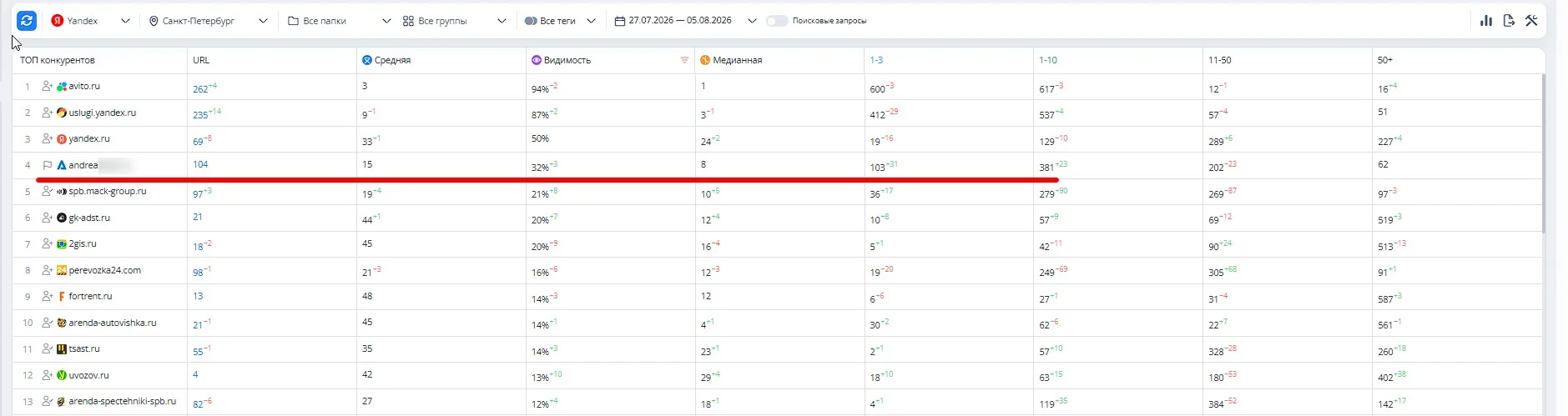Sort by URL column header
Image resolution: width=1568 pixels, height=416 pixels.
[x=201, y=60]
